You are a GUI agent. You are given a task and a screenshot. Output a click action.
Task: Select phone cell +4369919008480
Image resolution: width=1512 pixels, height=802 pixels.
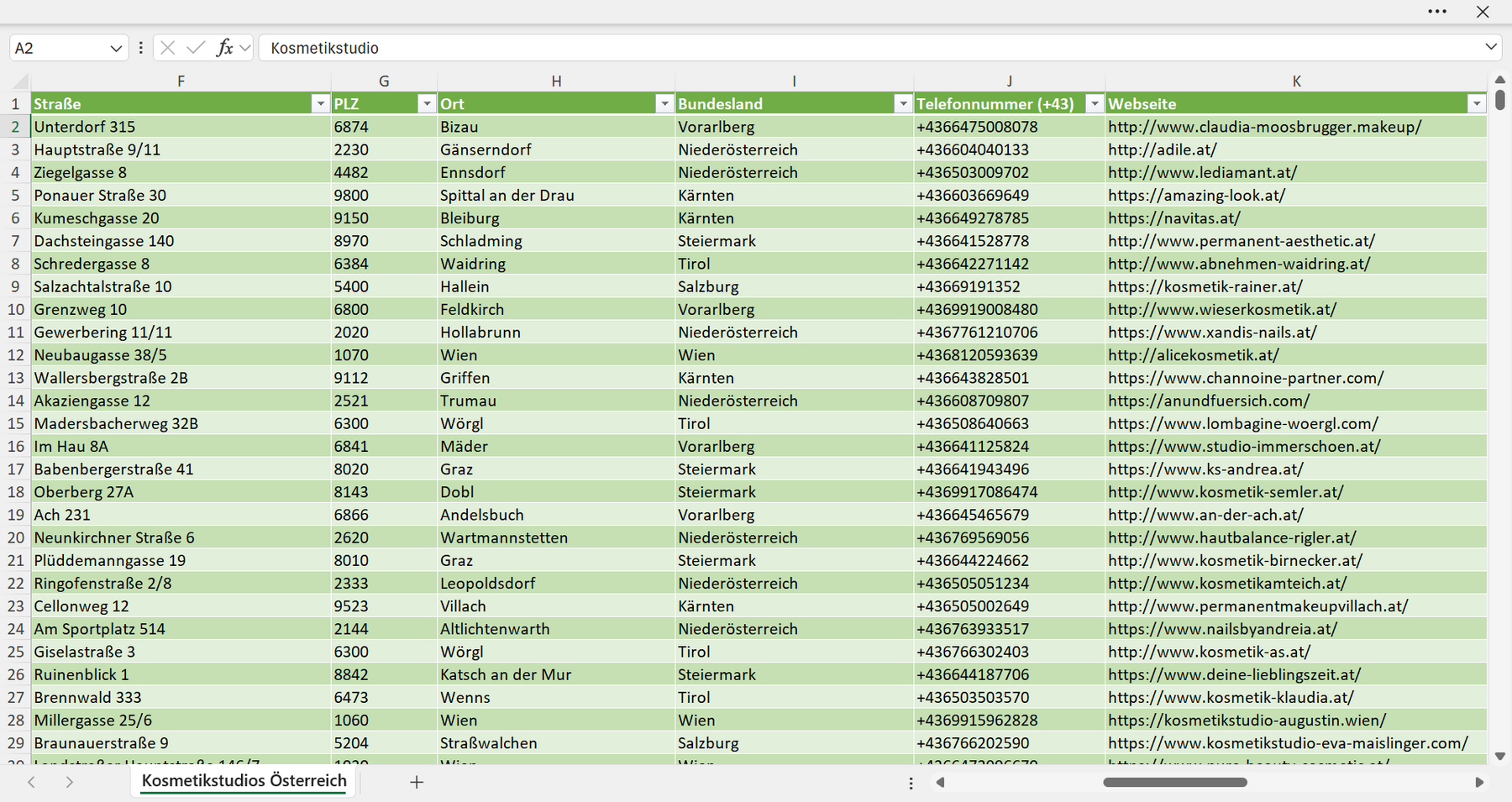click(x=1009, y=309)
